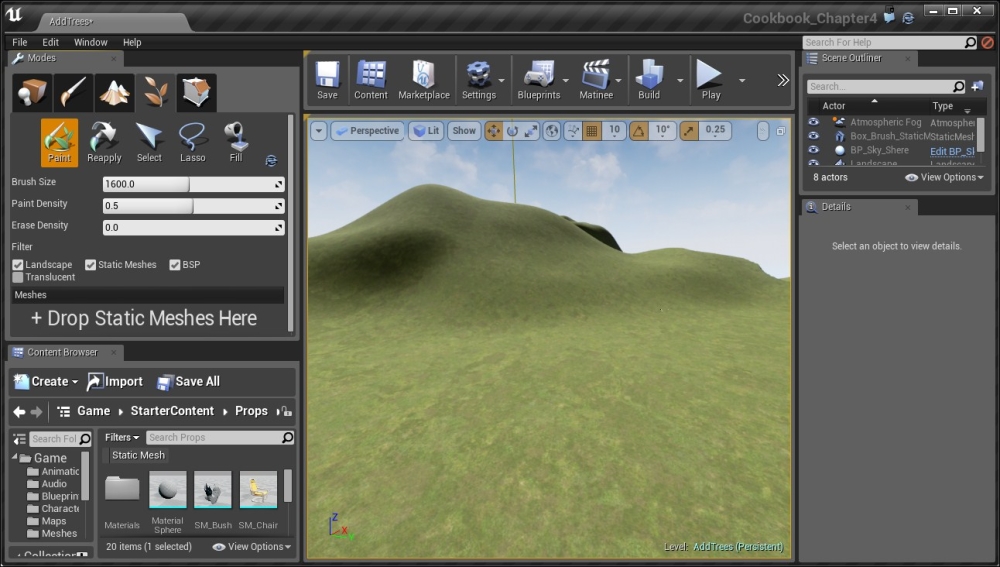Click the Build toolbar icon
This screenshot has width=1000, height=567.
pyautogui.click(x=649, y=80)
